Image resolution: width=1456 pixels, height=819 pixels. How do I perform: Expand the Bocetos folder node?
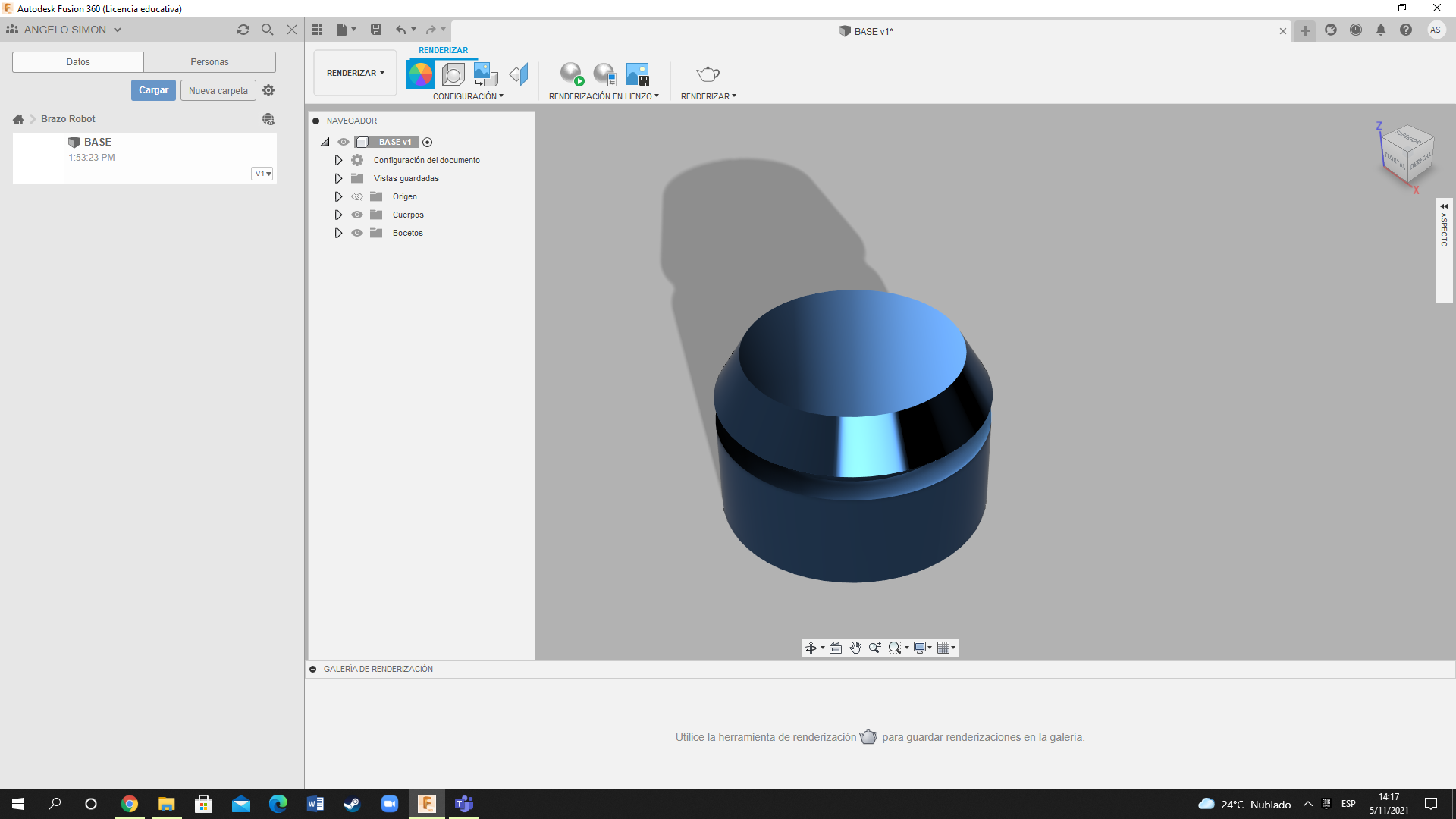coord(338,233)
